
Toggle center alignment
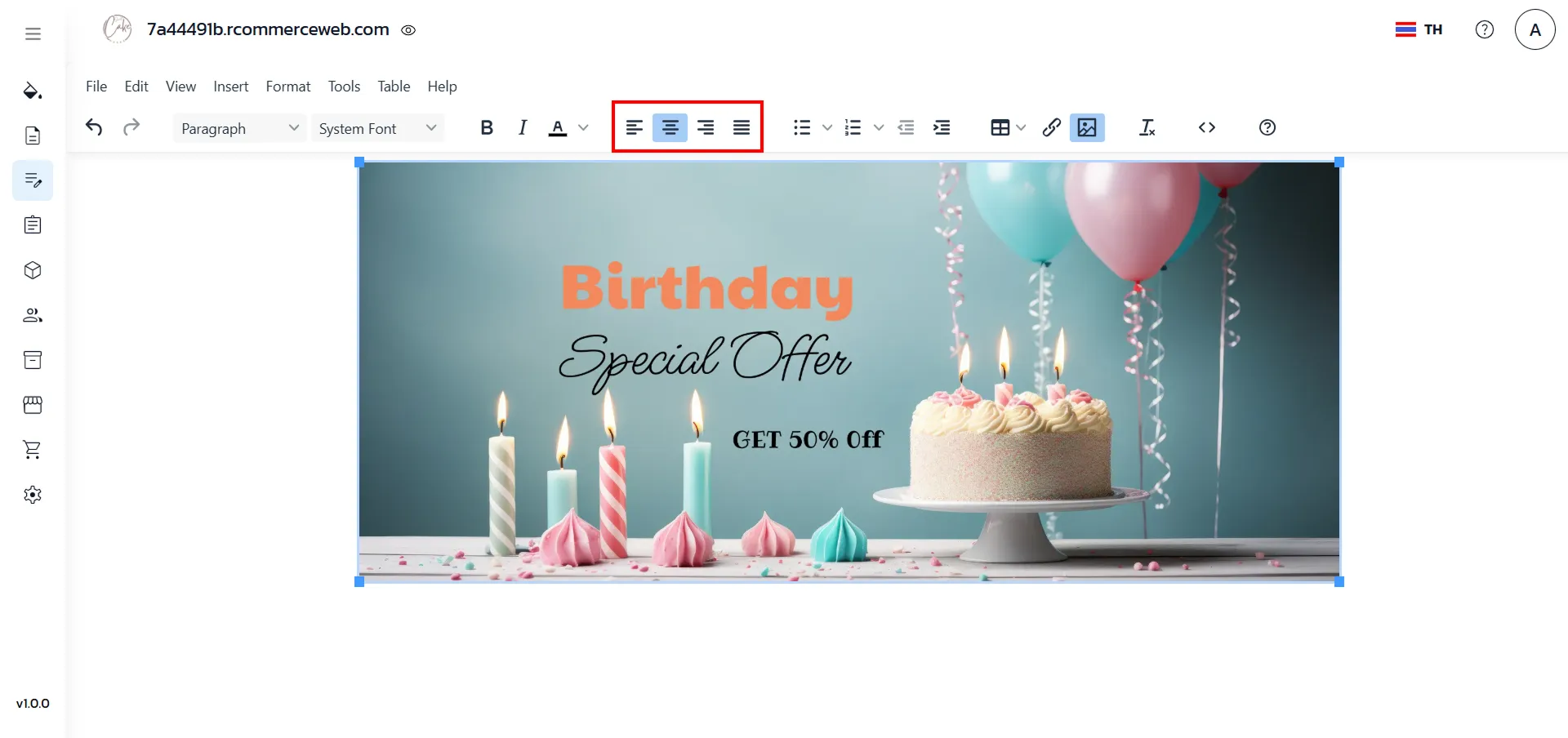pyautogui.click(x=670, y=127)
